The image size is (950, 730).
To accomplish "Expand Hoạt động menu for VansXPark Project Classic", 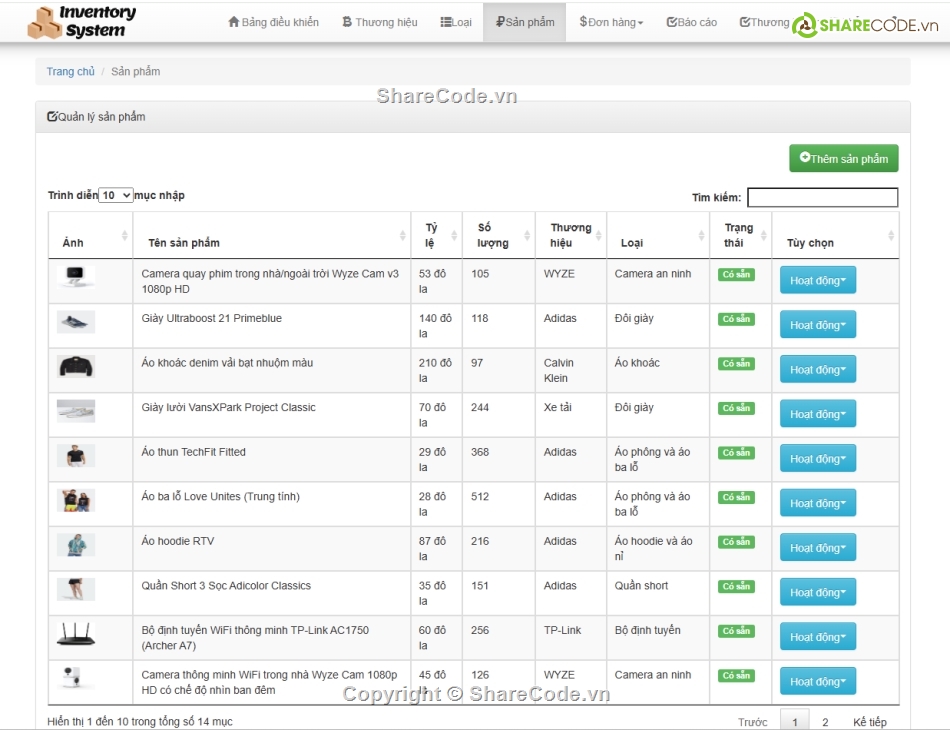I will point(818,414).
